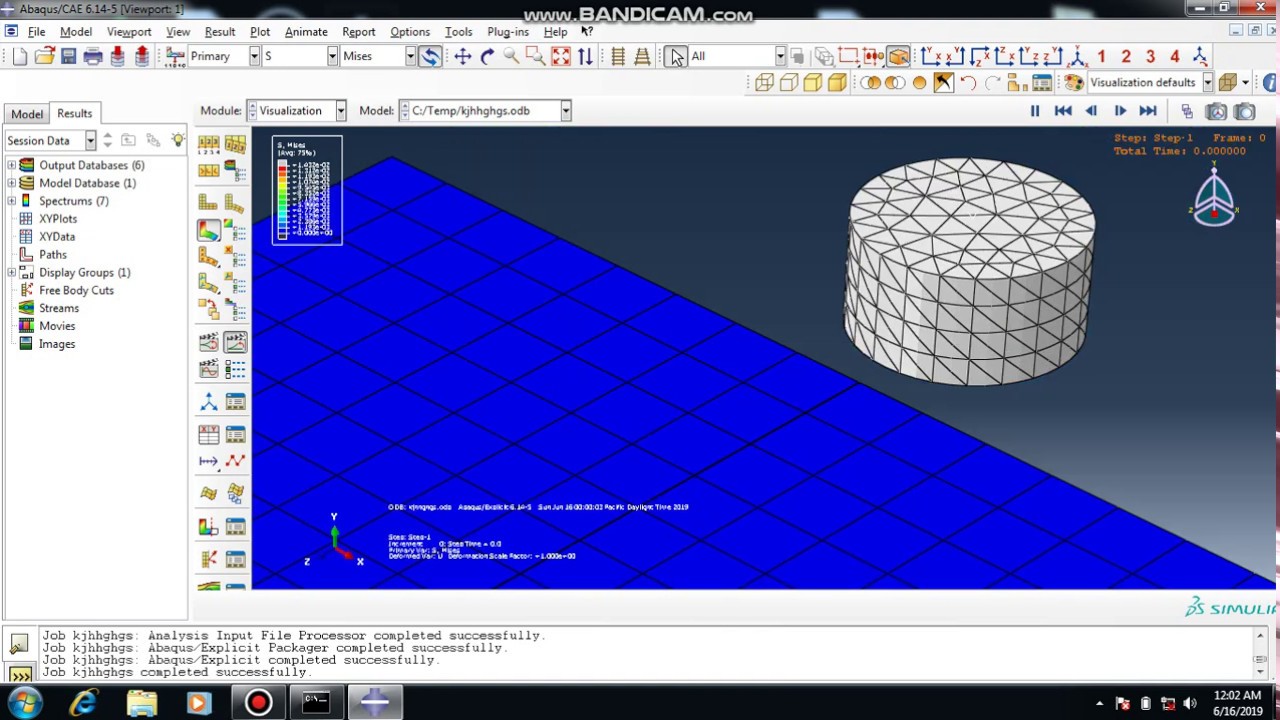Select the Box zoom tool
Image resolution: width=1280 pixels, height=720 pixels.
point(536,57)
